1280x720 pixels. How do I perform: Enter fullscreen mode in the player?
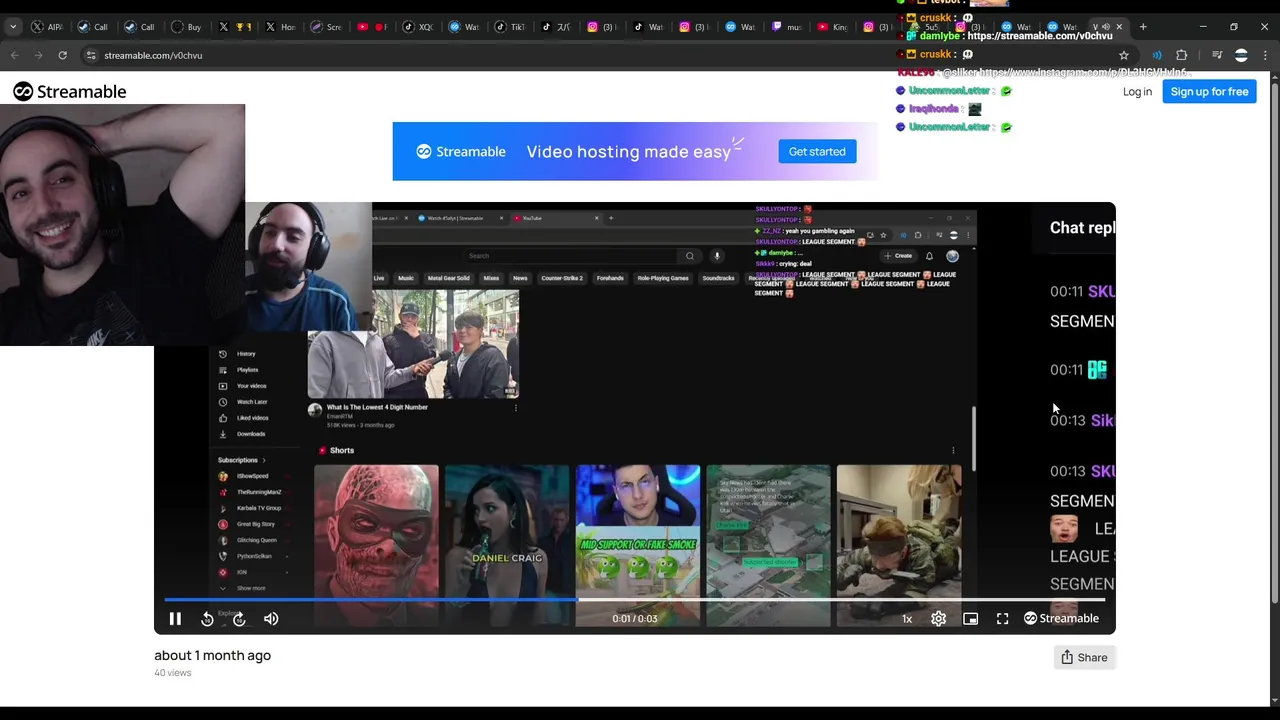1002,619
